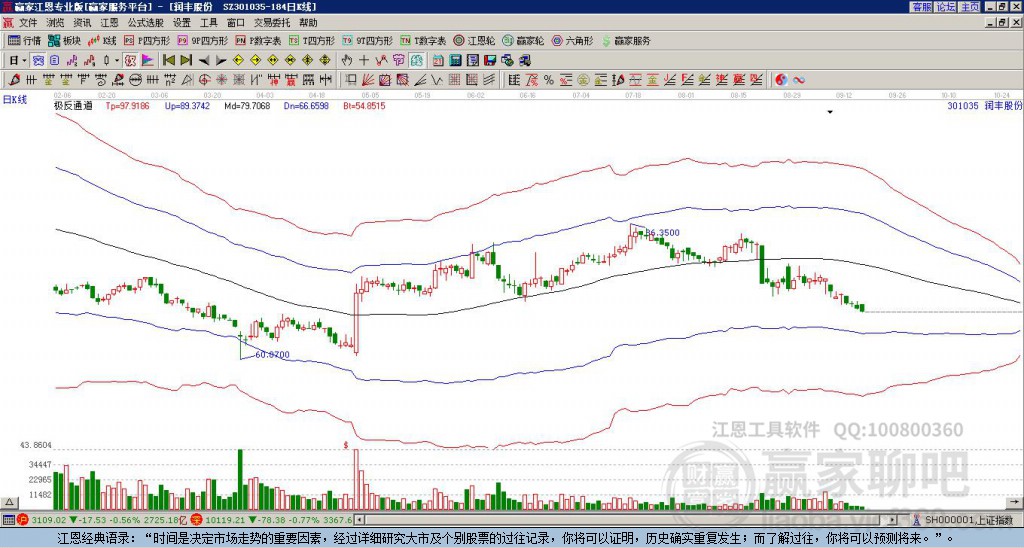Click the 66.3500 price high label

(x=662, y=233)
